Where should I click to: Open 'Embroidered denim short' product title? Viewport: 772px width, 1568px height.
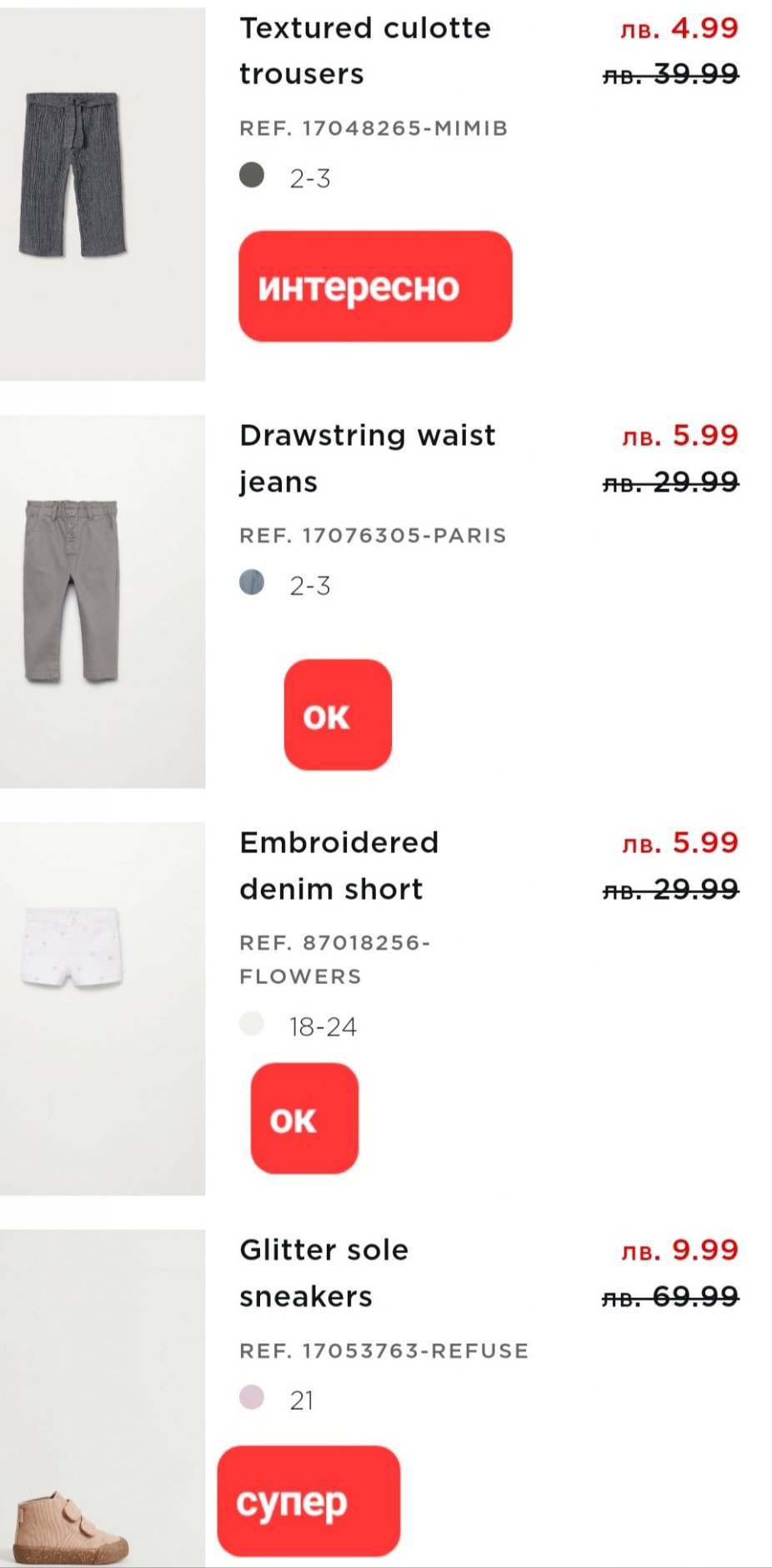(338, 866)
